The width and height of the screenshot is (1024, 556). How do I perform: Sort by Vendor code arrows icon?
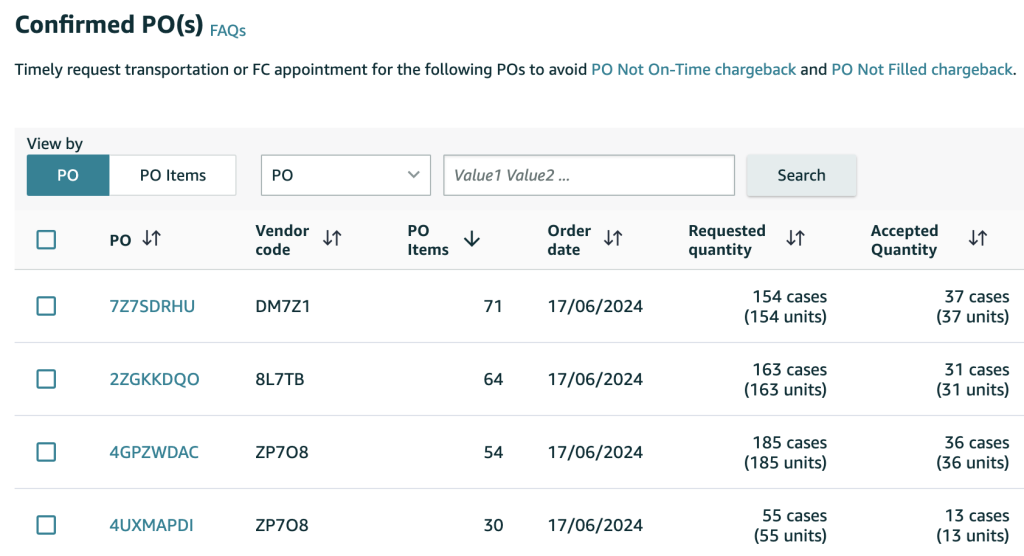pos(332,238)
